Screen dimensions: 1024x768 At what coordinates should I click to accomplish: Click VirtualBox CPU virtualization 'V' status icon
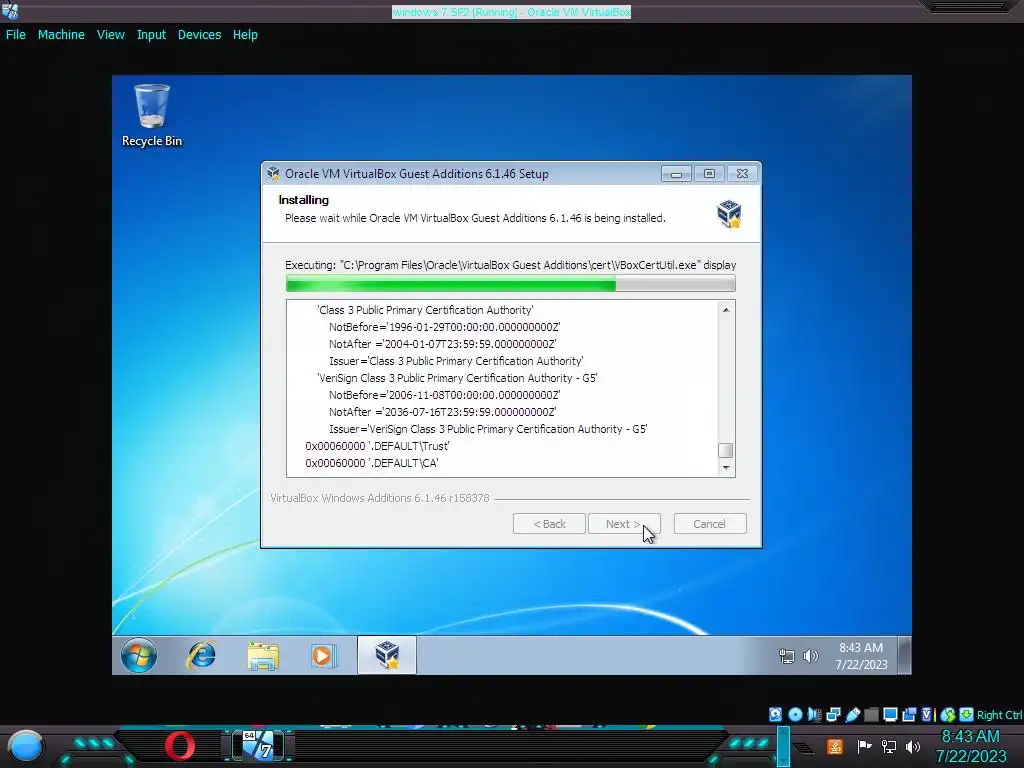point(927,714)
